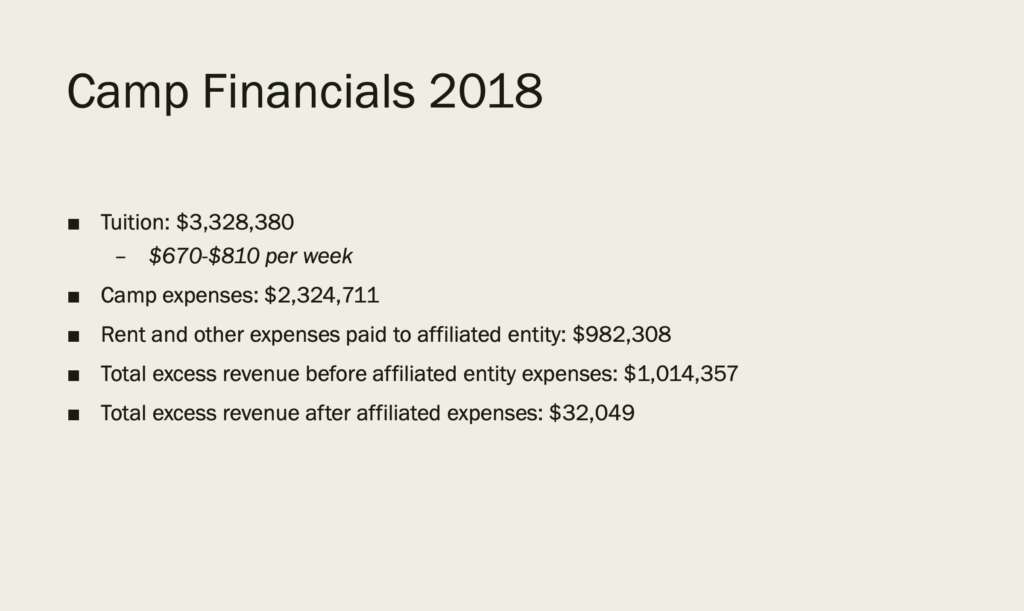Screen dimensions: 1024x611
Task: Click the "Camp Financials 2018" slide title
Action: click(x=304, y=92)
